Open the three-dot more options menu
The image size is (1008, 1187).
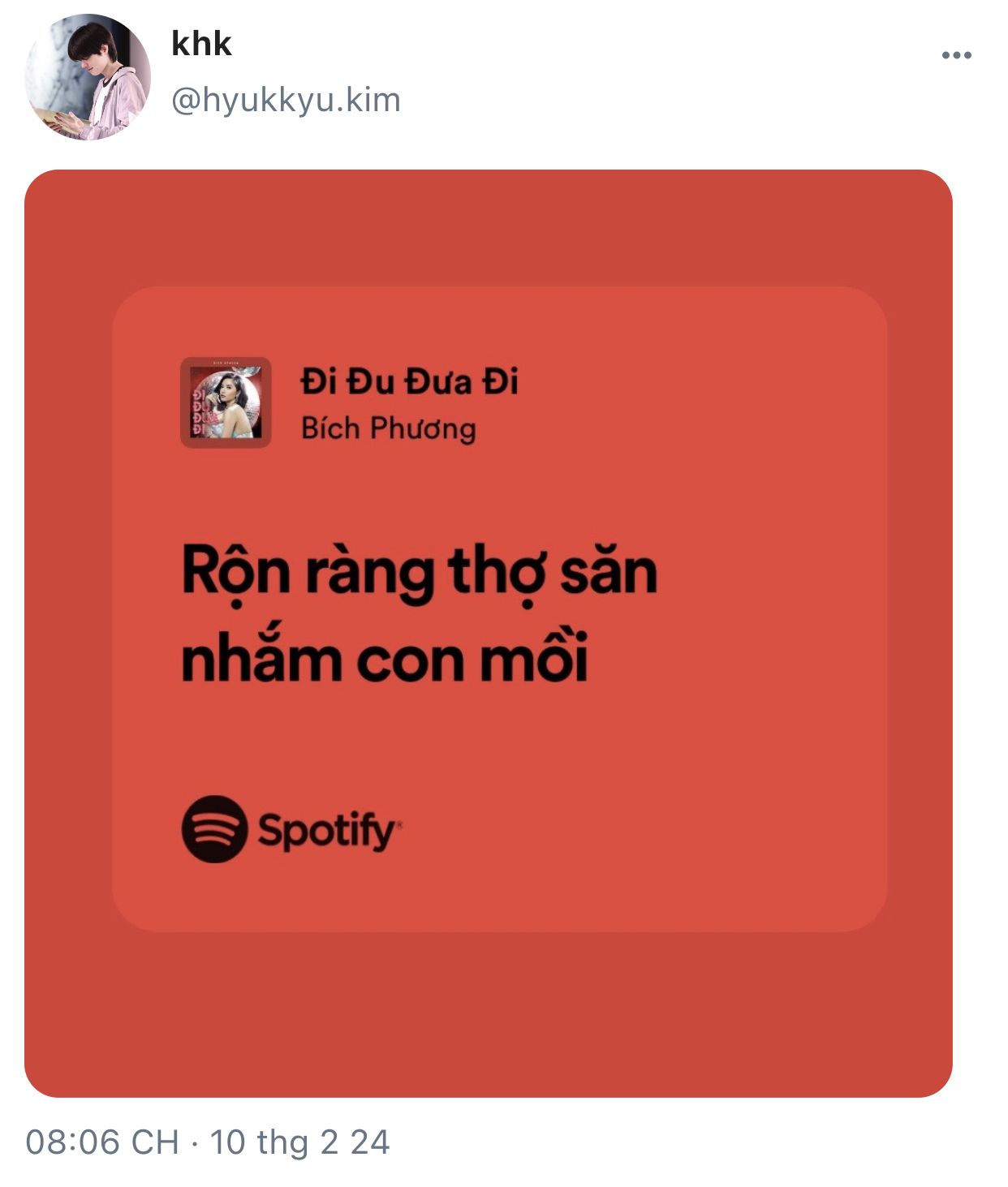pos(956,55)
